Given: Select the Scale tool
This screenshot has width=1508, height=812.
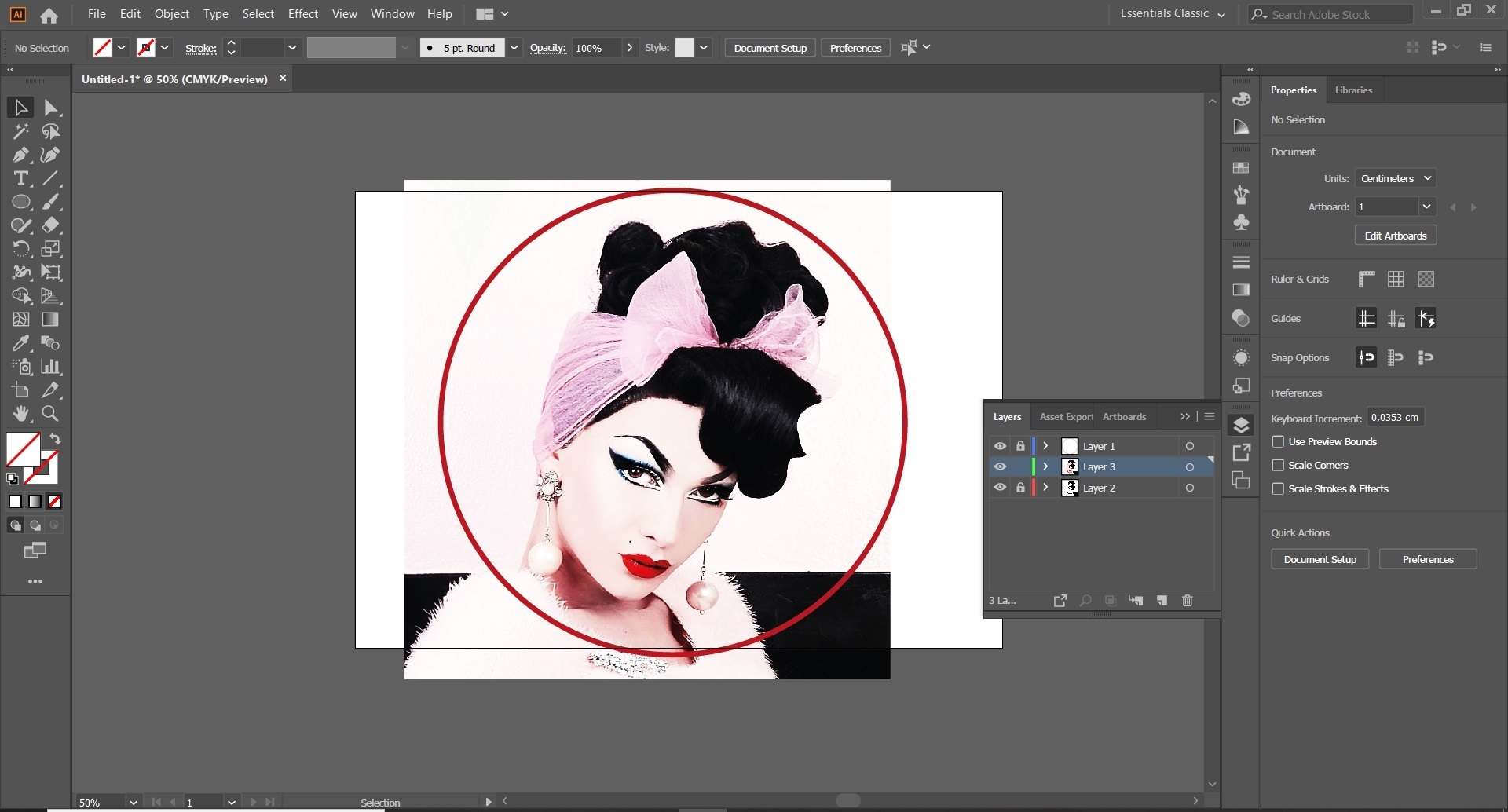Looking at the screenshot, I should 51,249.
